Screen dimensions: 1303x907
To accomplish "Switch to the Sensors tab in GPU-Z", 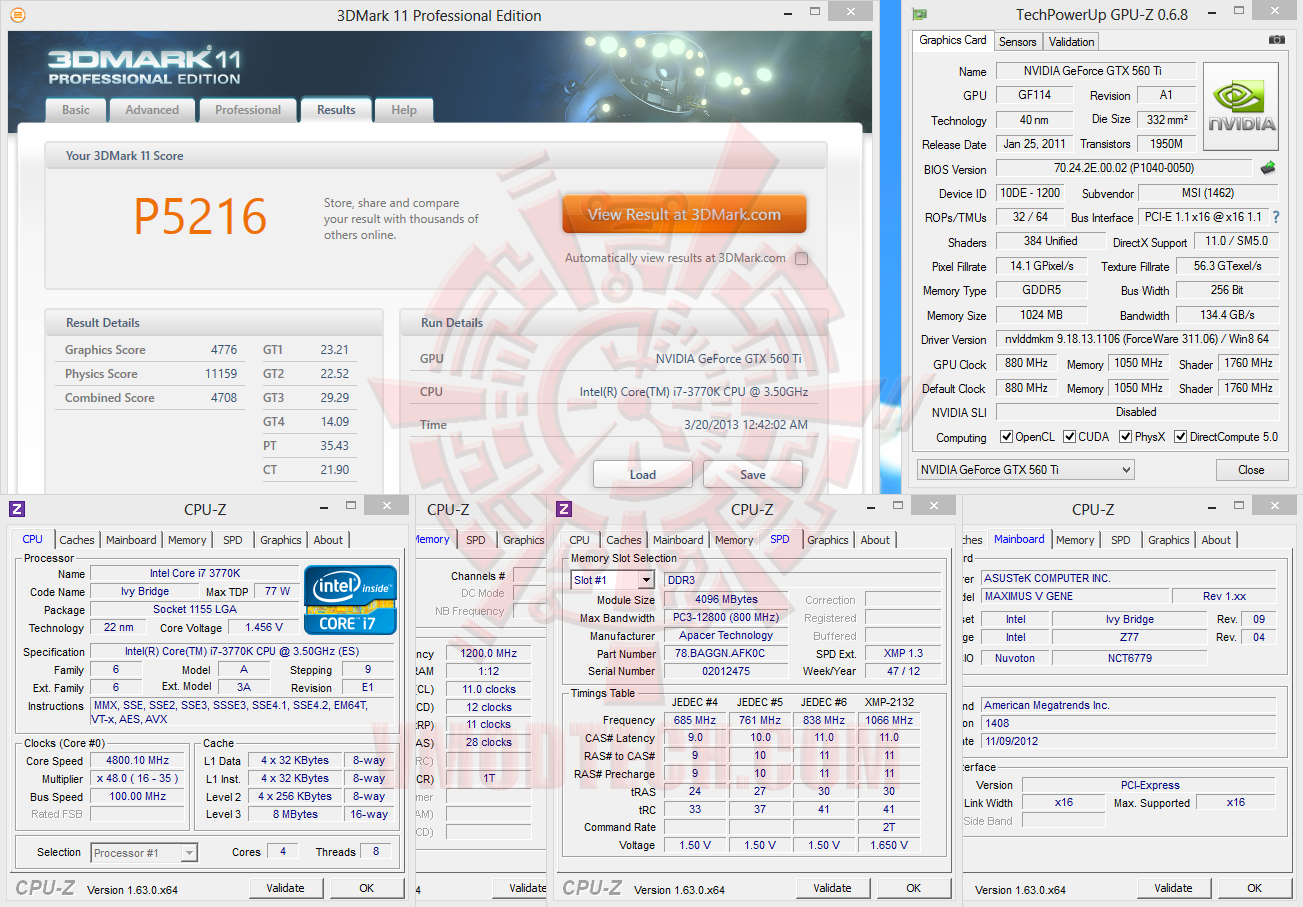I will (x=1018, y=42).
